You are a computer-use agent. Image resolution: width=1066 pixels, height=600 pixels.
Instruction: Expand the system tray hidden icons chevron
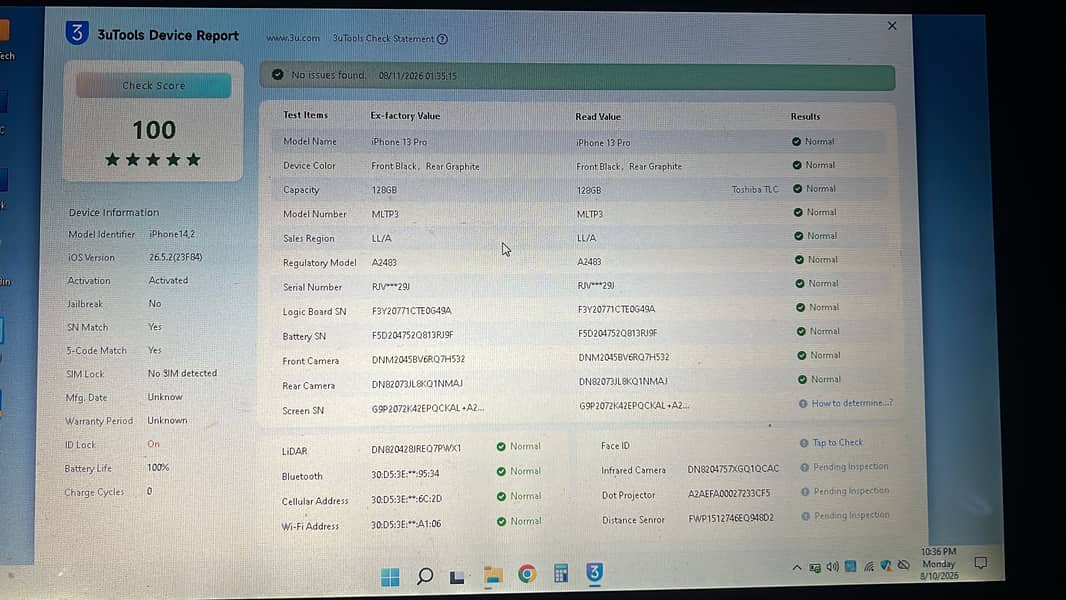click(x=797, y=567)
